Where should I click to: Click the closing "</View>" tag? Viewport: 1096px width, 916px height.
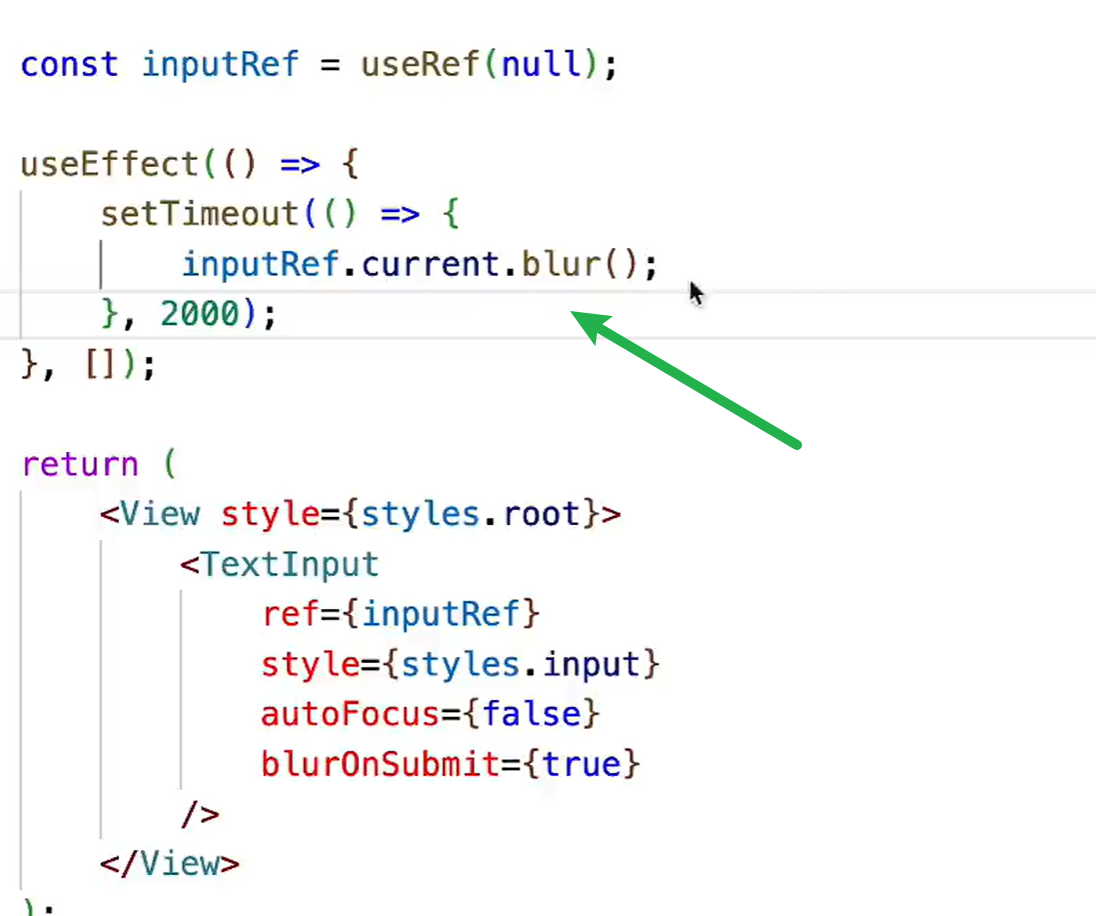(x=170, y=864)
